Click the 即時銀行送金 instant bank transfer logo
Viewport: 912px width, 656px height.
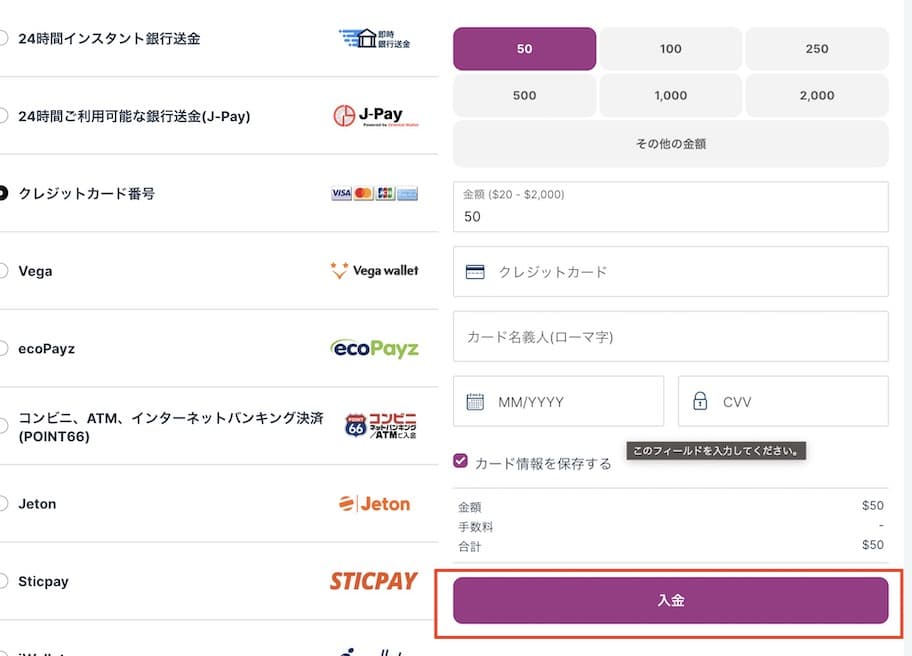coord(374,37)
